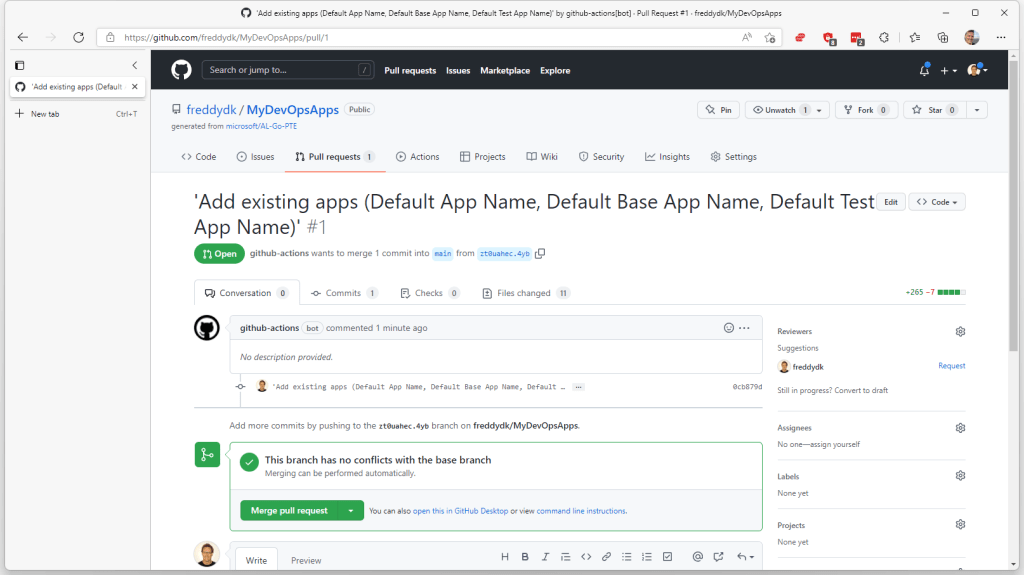Open browser settings and more menu
Image resolution: width=1024 pixels, height=575 pixels.
[x=1001, y=37]
